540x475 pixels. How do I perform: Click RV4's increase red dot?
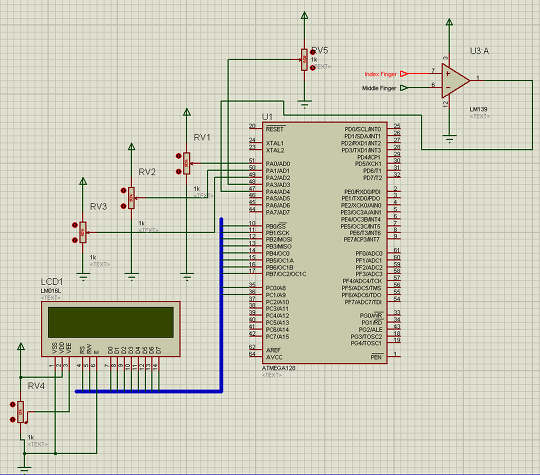[x=13, y=404]
